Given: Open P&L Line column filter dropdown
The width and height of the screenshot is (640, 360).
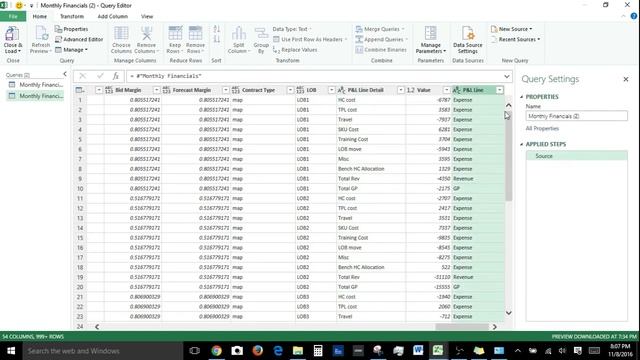Looking at the screenshot, I should 500,90.
